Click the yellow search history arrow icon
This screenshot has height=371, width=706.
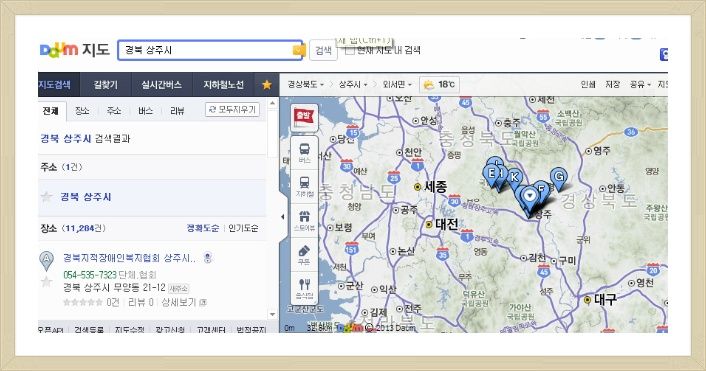299,50
